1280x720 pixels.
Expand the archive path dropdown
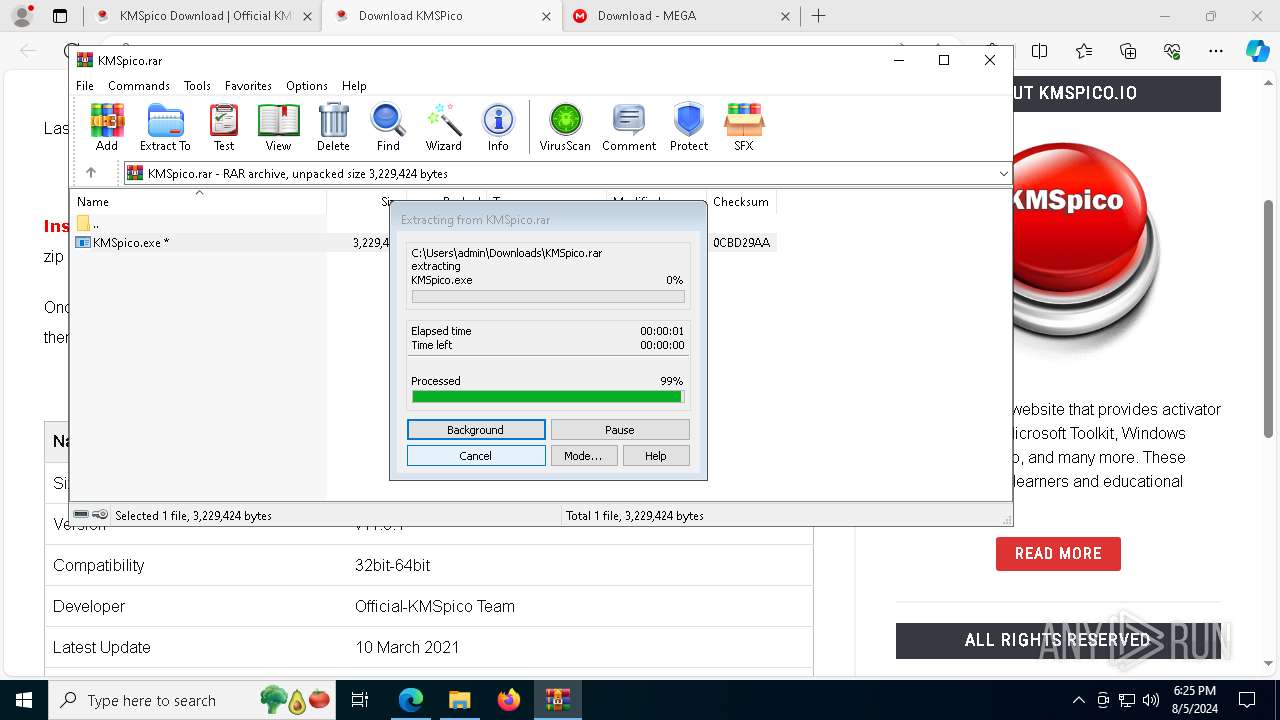(x=1003, y=173)
